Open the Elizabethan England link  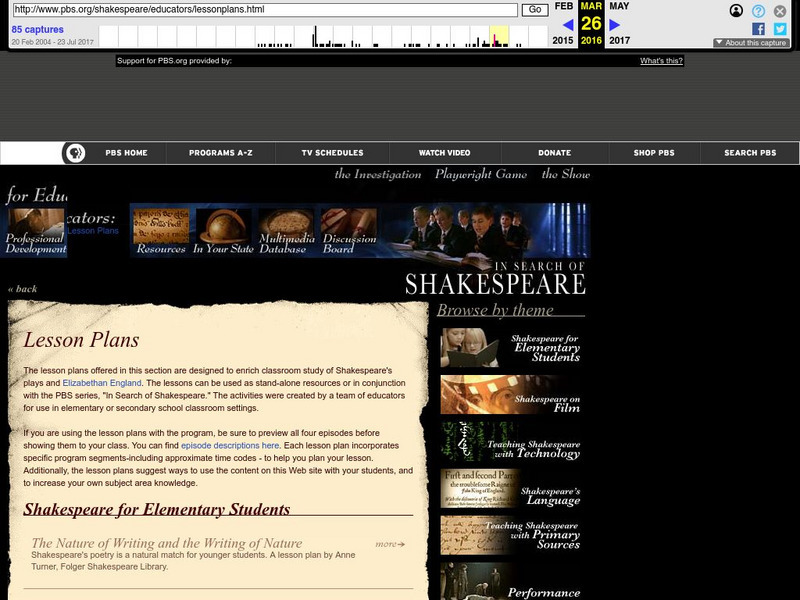[102, 383]
